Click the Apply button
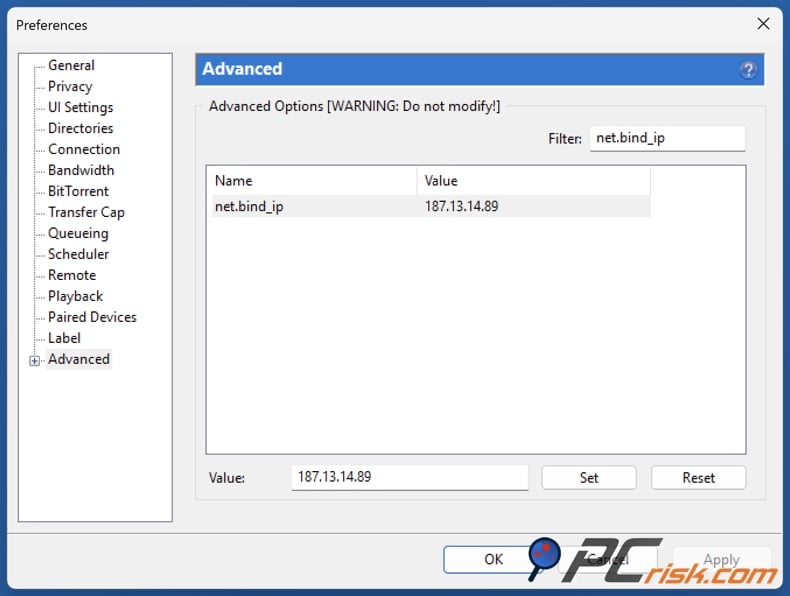This screenshot has height=596, width=790. (721, 559)
